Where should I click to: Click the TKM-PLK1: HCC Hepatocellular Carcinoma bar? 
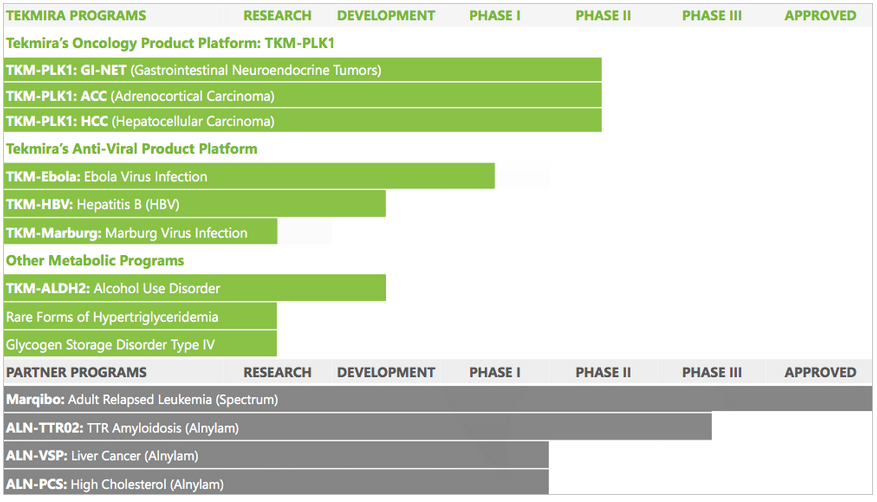pos(303,121)
